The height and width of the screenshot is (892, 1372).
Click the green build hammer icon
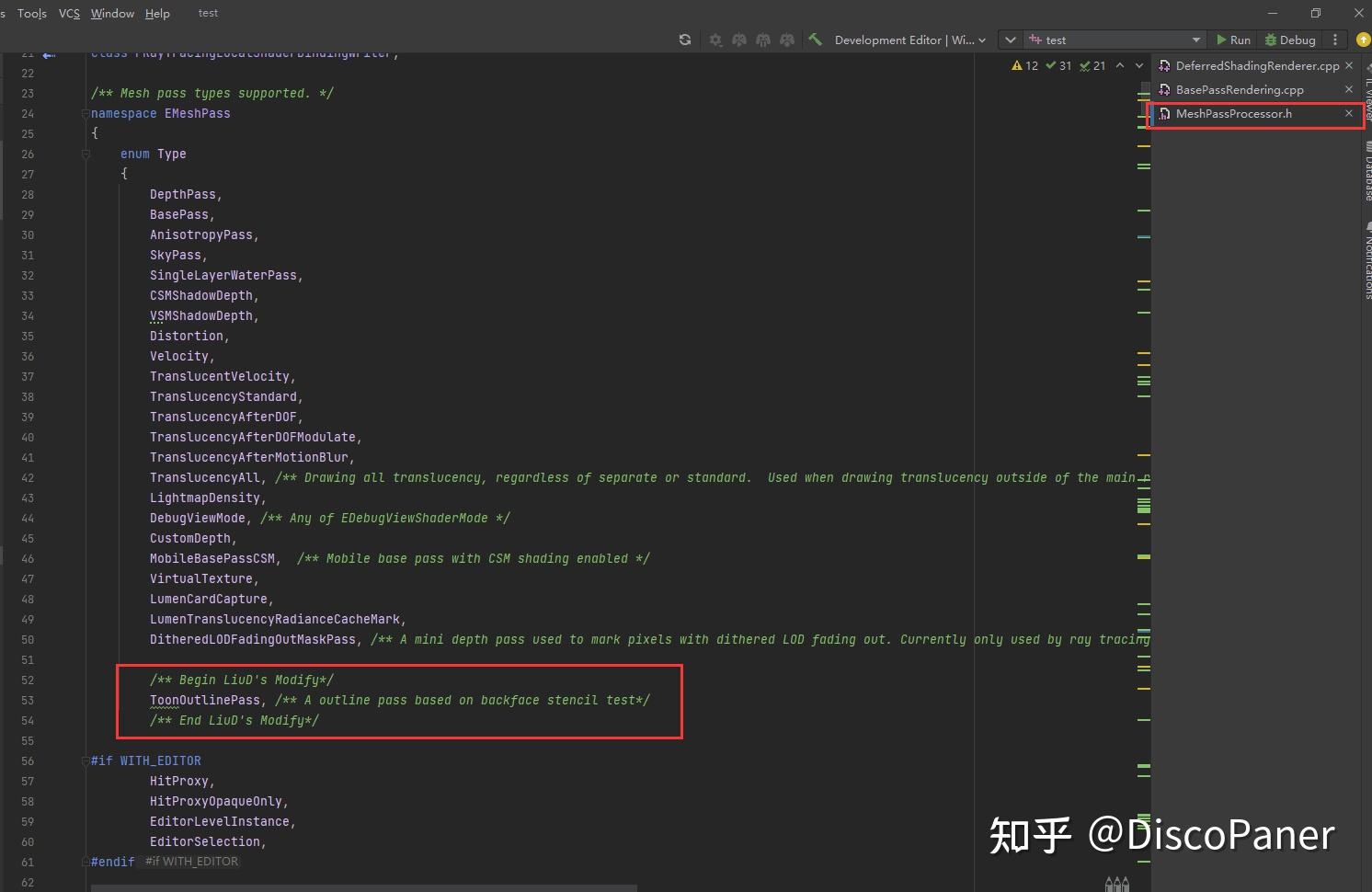(815, 40)
